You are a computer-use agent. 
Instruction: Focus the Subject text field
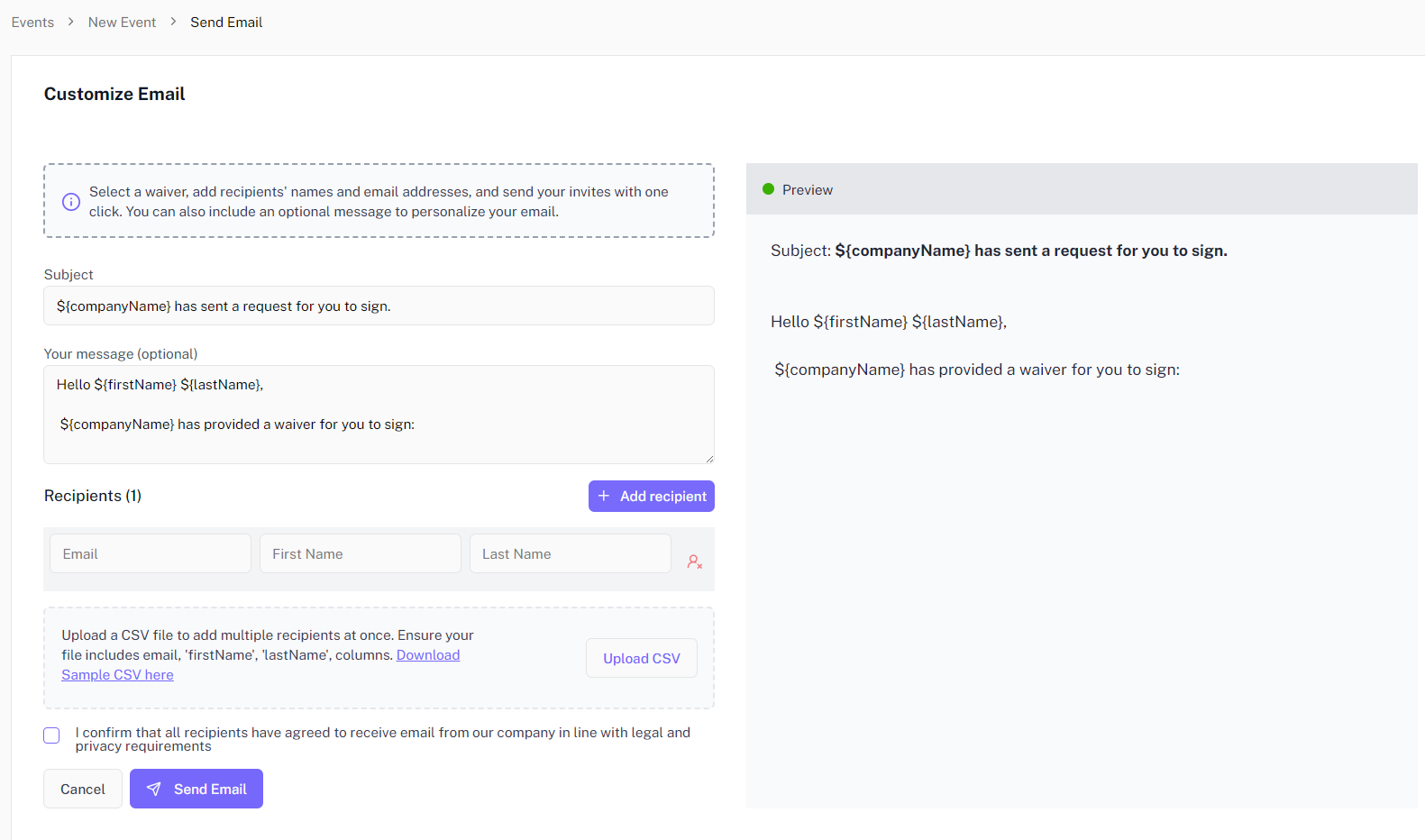coord(379,306)
